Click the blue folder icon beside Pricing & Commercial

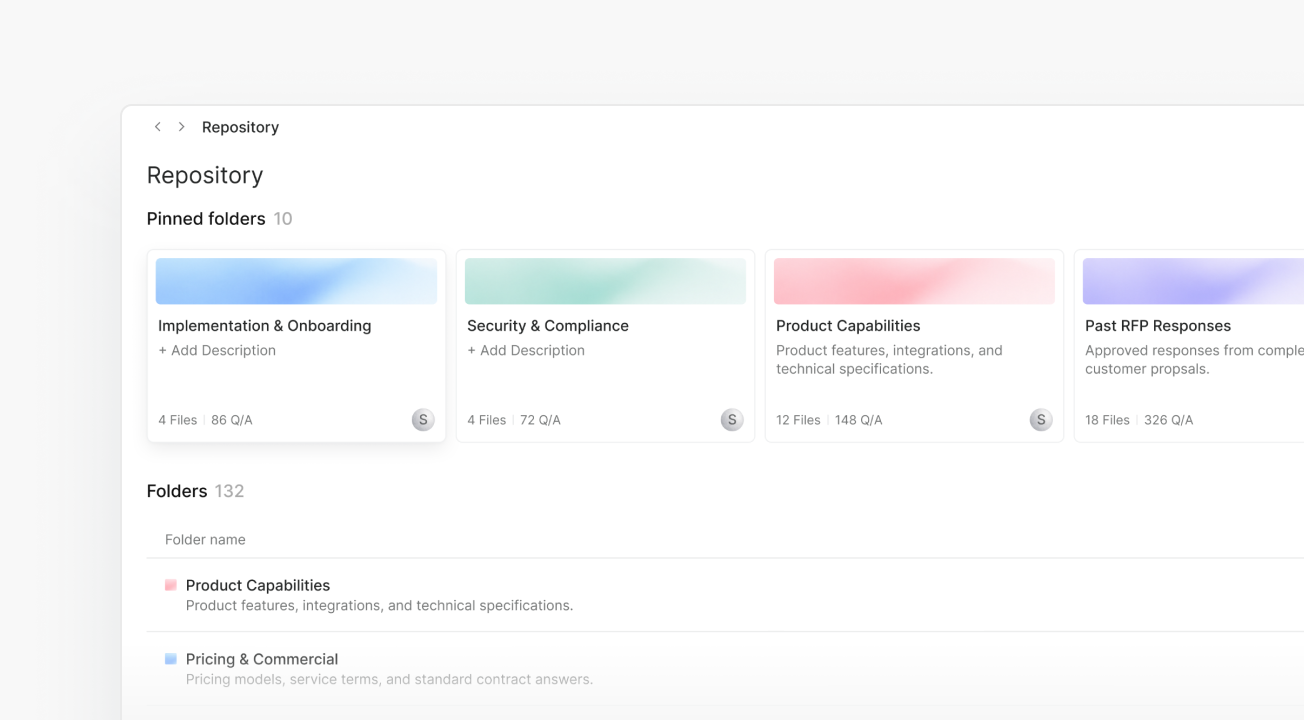pyautogui.click(x=171, y=659)
